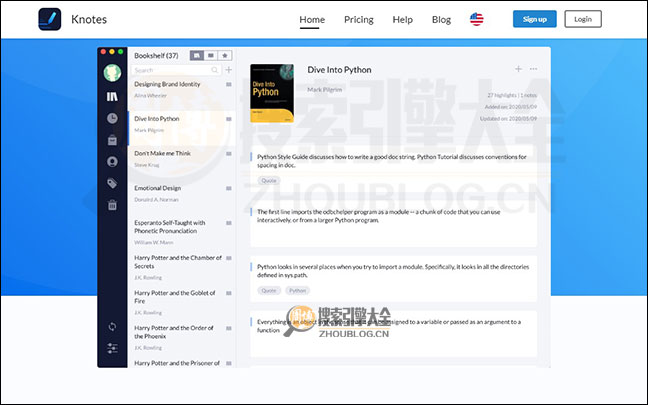Click note icon beside Designing Brand Identity
Viewport: 648px width, 405px height.
(x=229, y=84)
